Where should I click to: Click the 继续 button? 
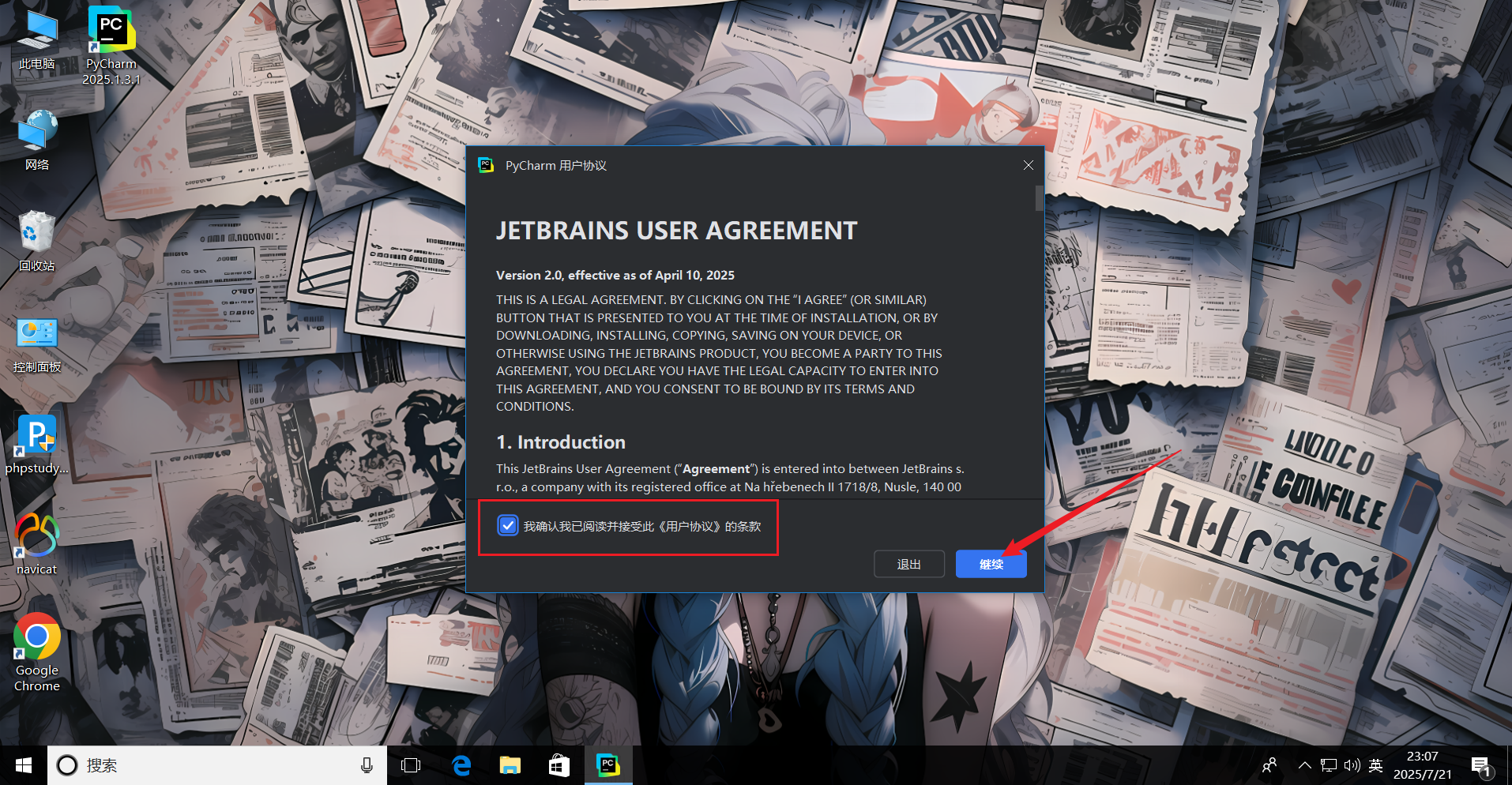click(991, 564)
